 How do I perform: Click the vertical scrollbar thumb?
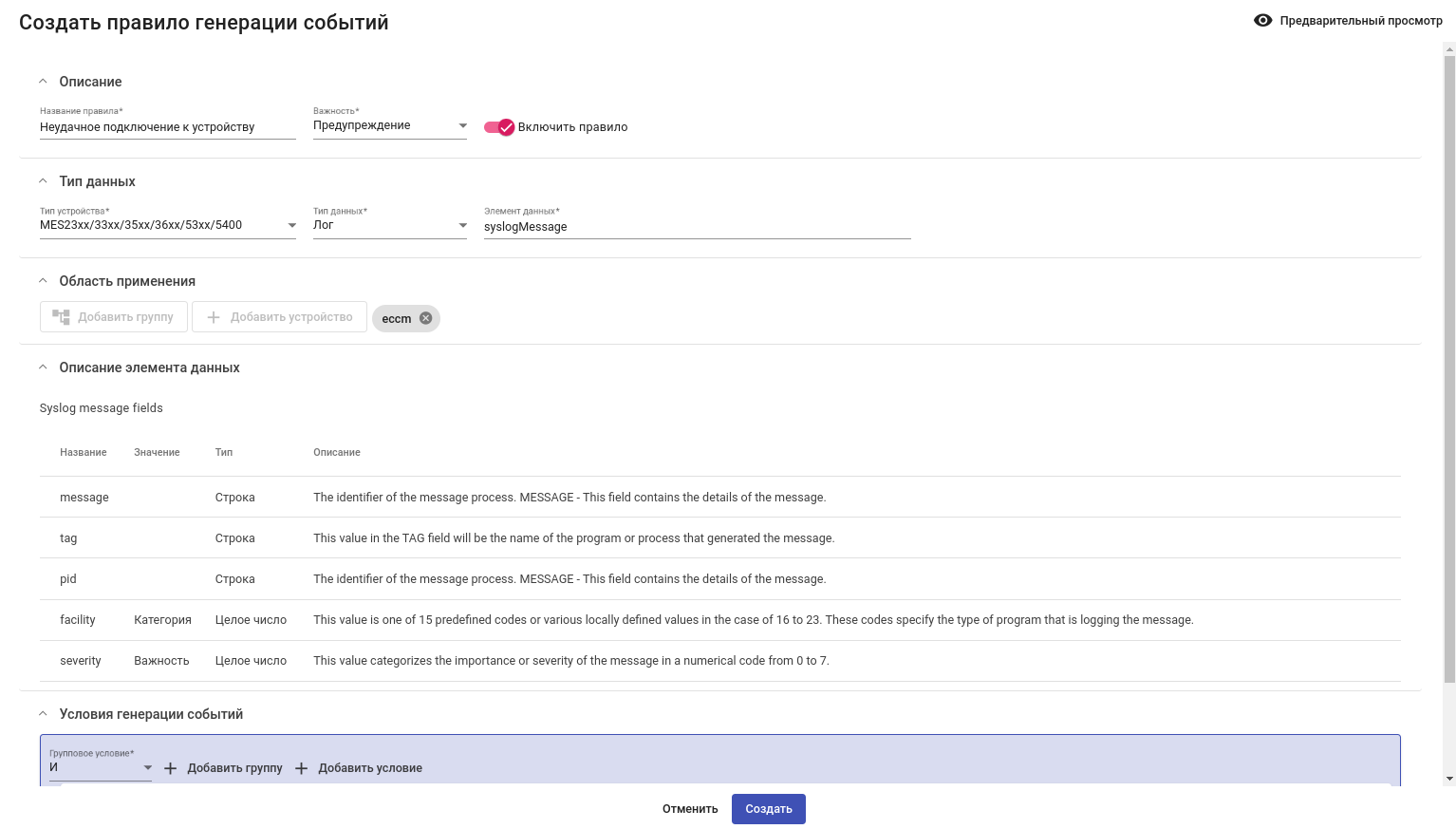(x=1449, y=368)
